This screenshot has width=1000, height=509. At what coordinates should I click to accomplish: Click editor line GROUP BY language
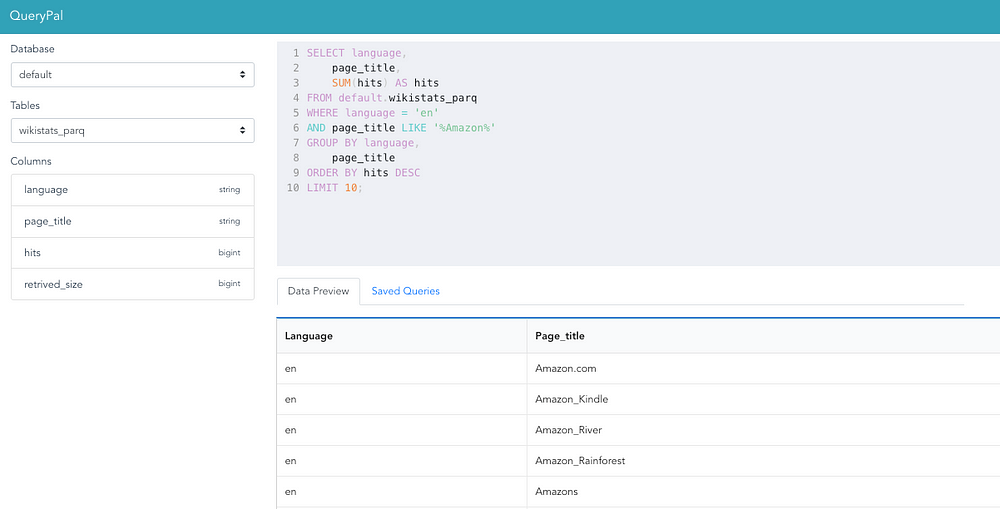tap(363, 143)
